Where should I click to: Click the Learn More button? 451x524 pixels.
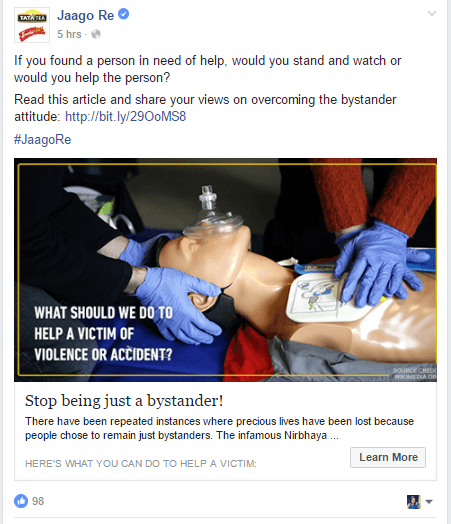(x=388, y=457)
